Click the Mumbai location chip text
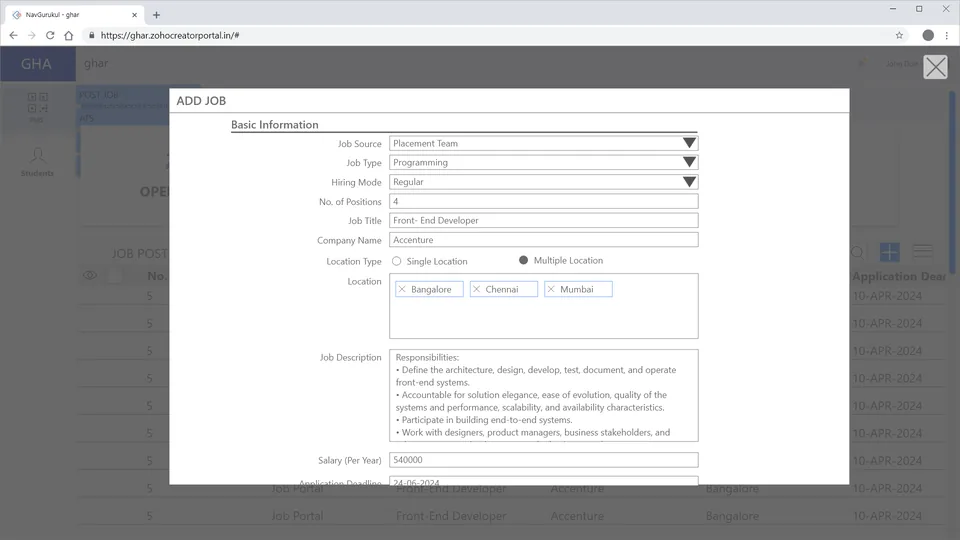 click(x=577, y=289)
